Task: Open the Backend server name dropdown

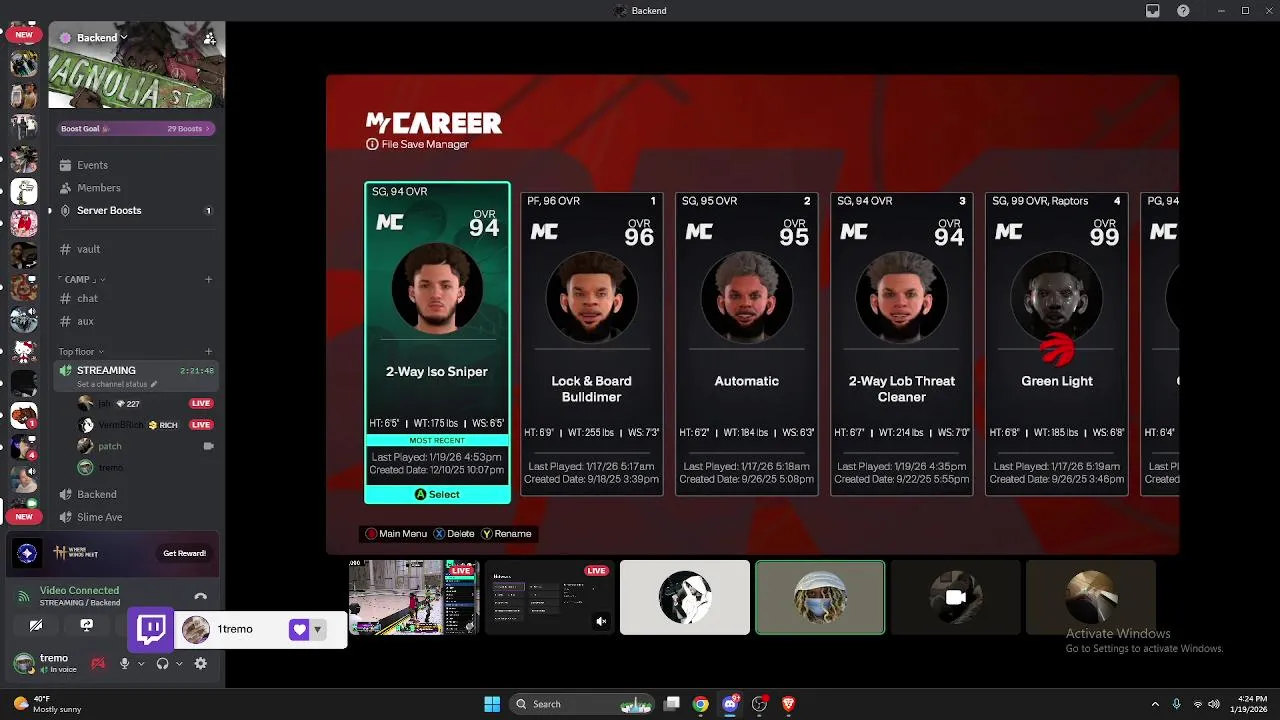Action: point(102,38)
